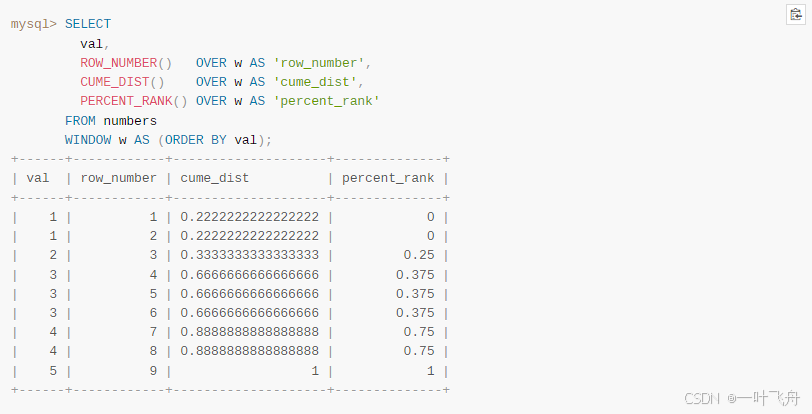Click the val column header in the results
The image size is (812, 414).
(38, 178)
